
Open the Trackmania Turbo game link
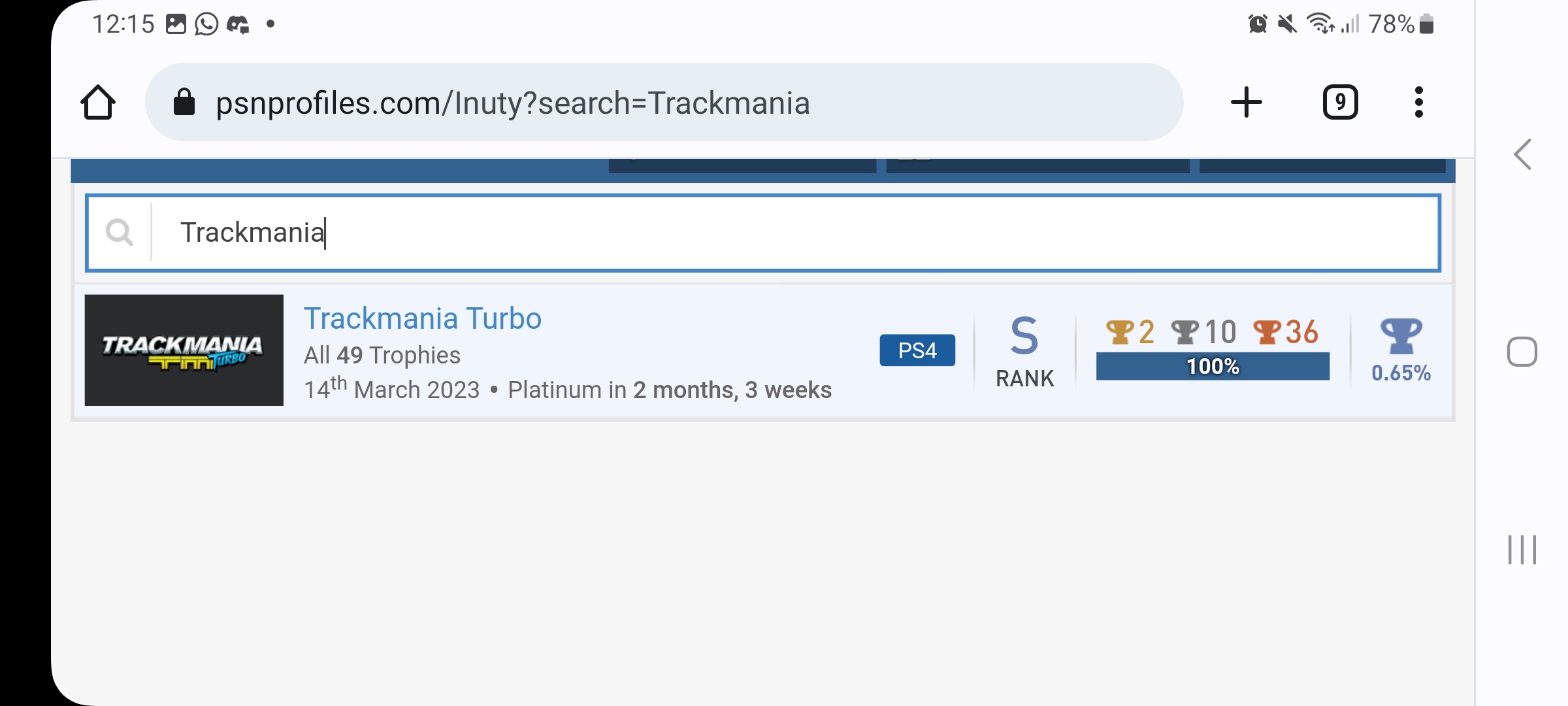click(423, 319)
